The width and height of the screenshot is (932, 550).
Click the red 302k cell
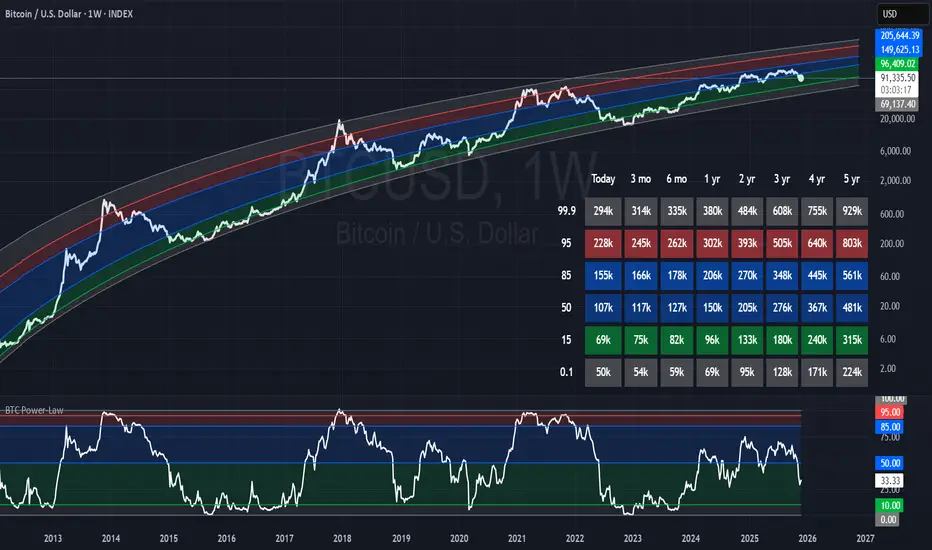click(712, 243)
